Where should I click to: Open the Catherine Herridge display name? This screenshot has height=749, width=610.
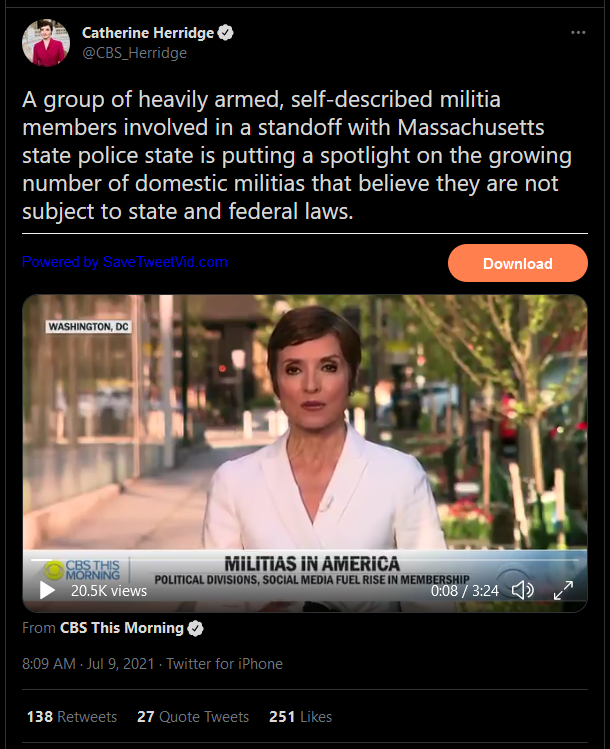click(148, 32)
